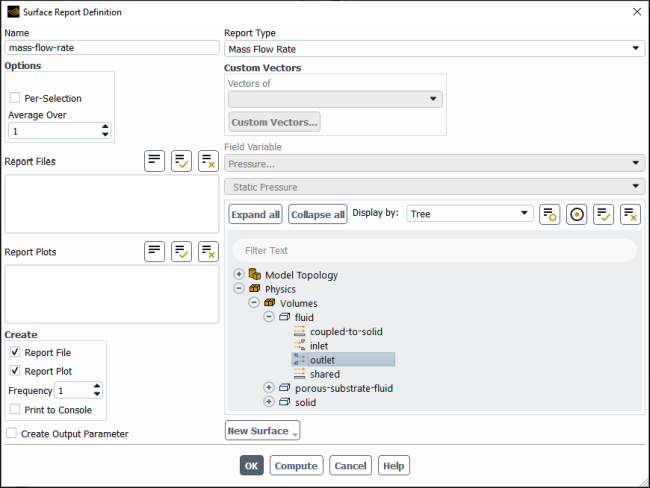Viewport: 650px width, 488px height.
Task: Enable Print to Console
Action: coord(15,409)
